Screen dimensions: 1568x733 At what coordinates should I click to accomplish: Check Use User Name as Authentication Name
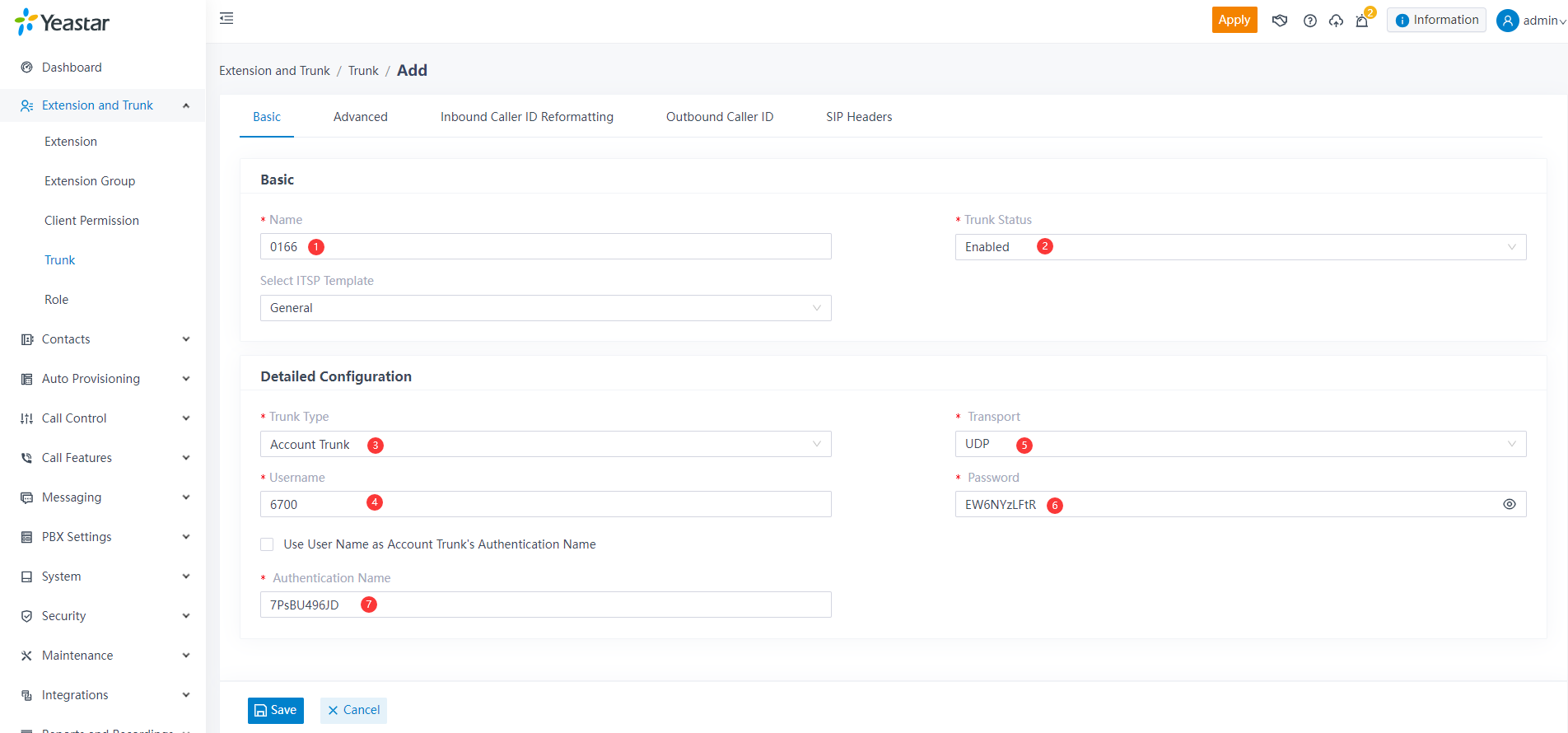pos(267,544)
